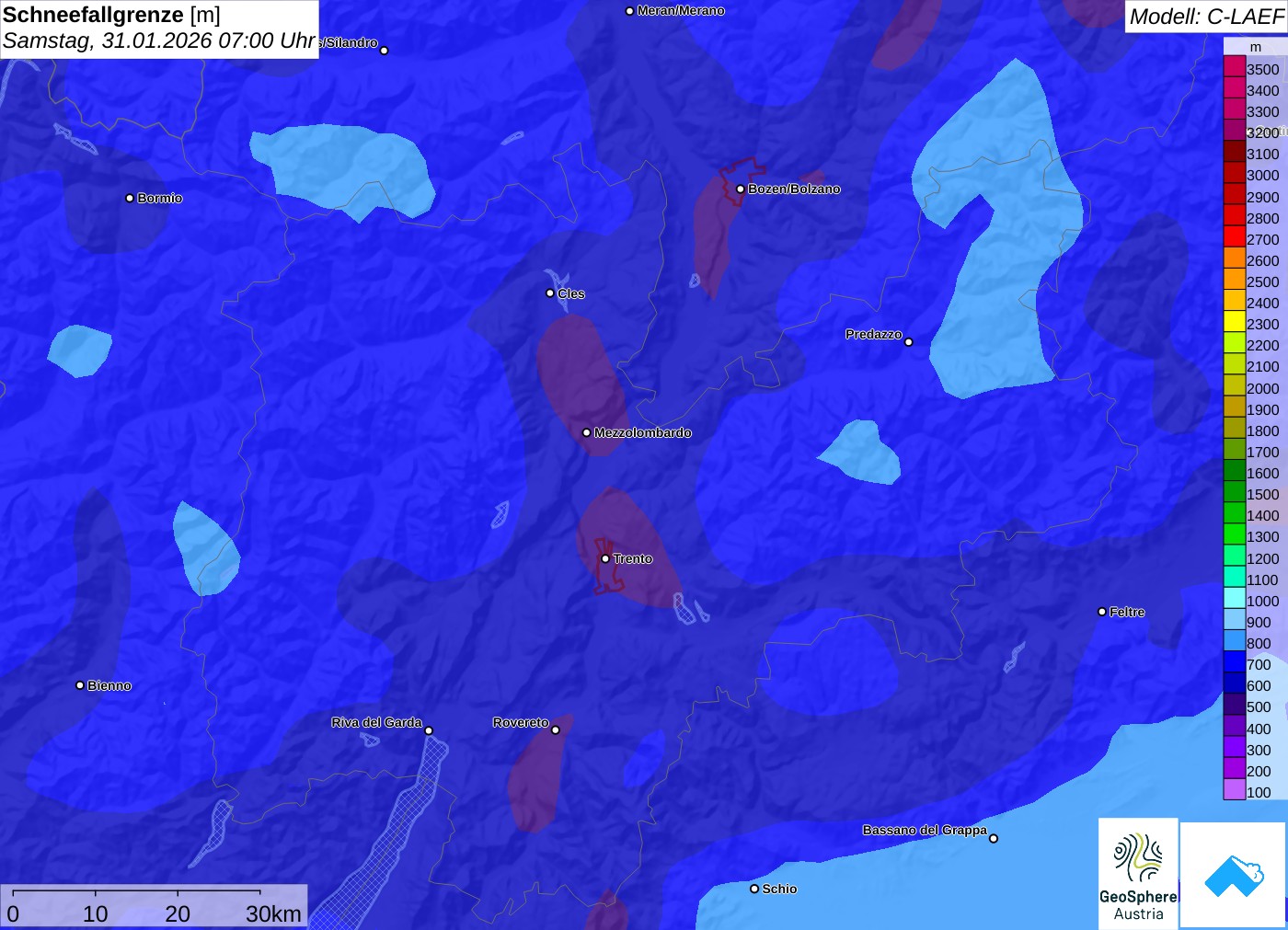
Task: Pick the 1000 cyan legend swatch
Action: point(1235,598)
